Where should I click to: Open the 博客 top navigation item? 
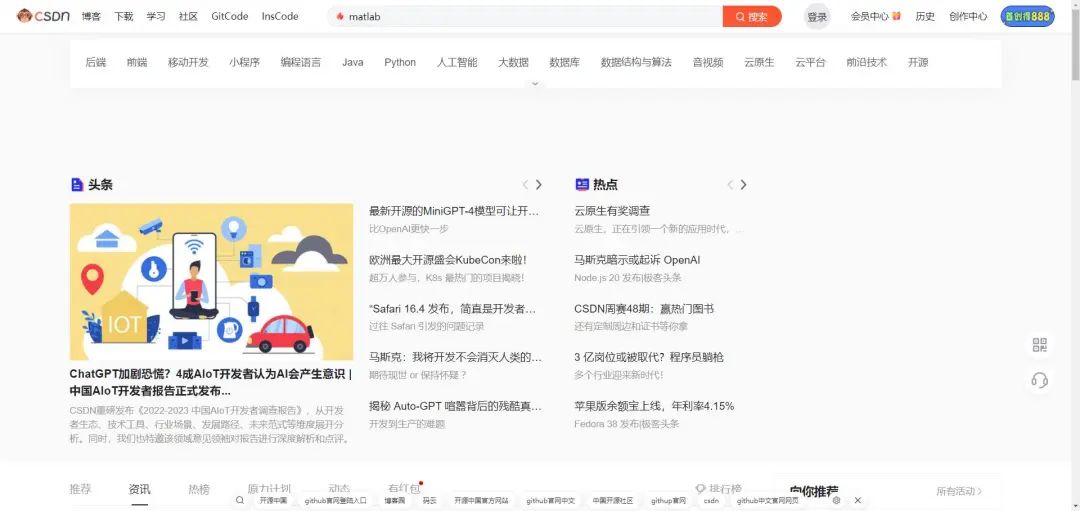[91, 17]
